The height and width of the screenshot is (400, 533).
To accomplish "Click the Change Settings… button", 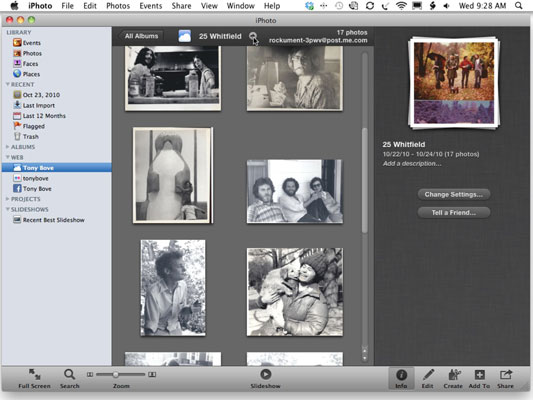I will coord(453,194).
